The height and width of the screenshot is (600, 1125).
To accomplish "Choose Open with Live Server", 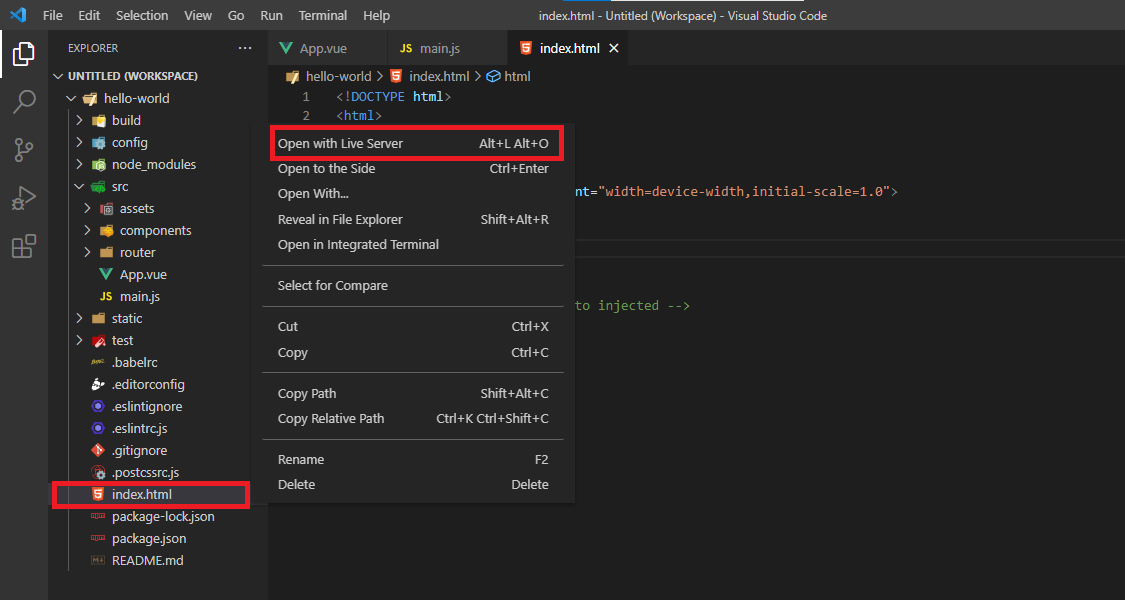I will click(341, 144).
